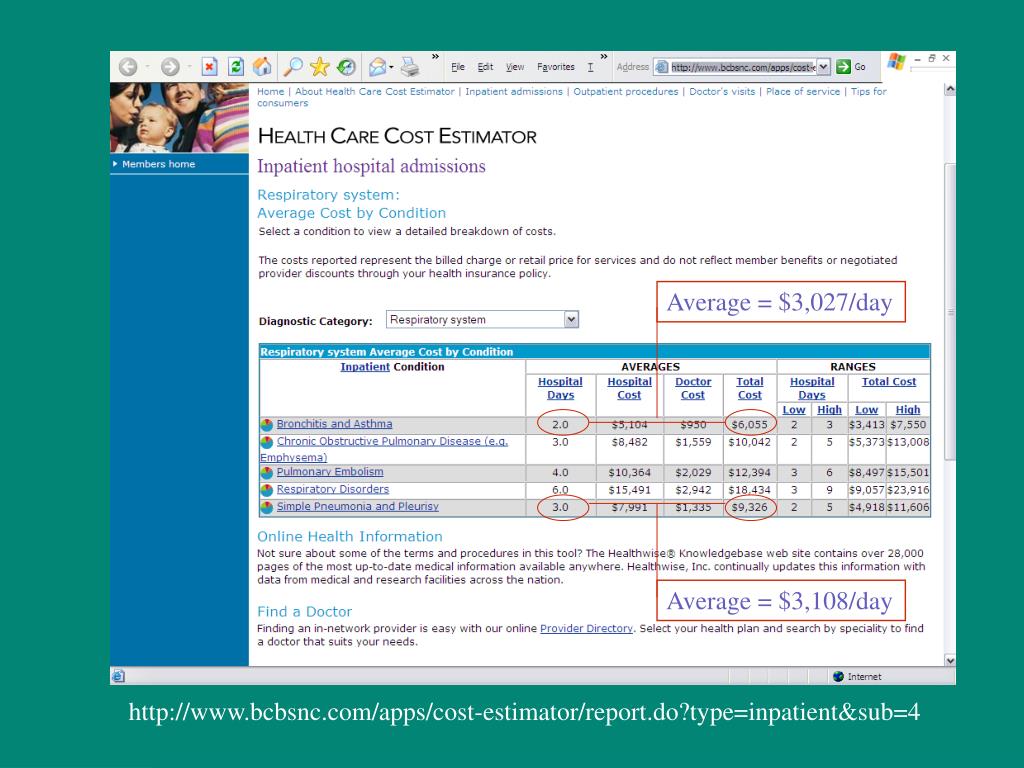Image resolution: width=1024 pixels, height=768 pixels.
Task: Open the Bronchitis and Asthma condition link
Action: coord(334,424)
